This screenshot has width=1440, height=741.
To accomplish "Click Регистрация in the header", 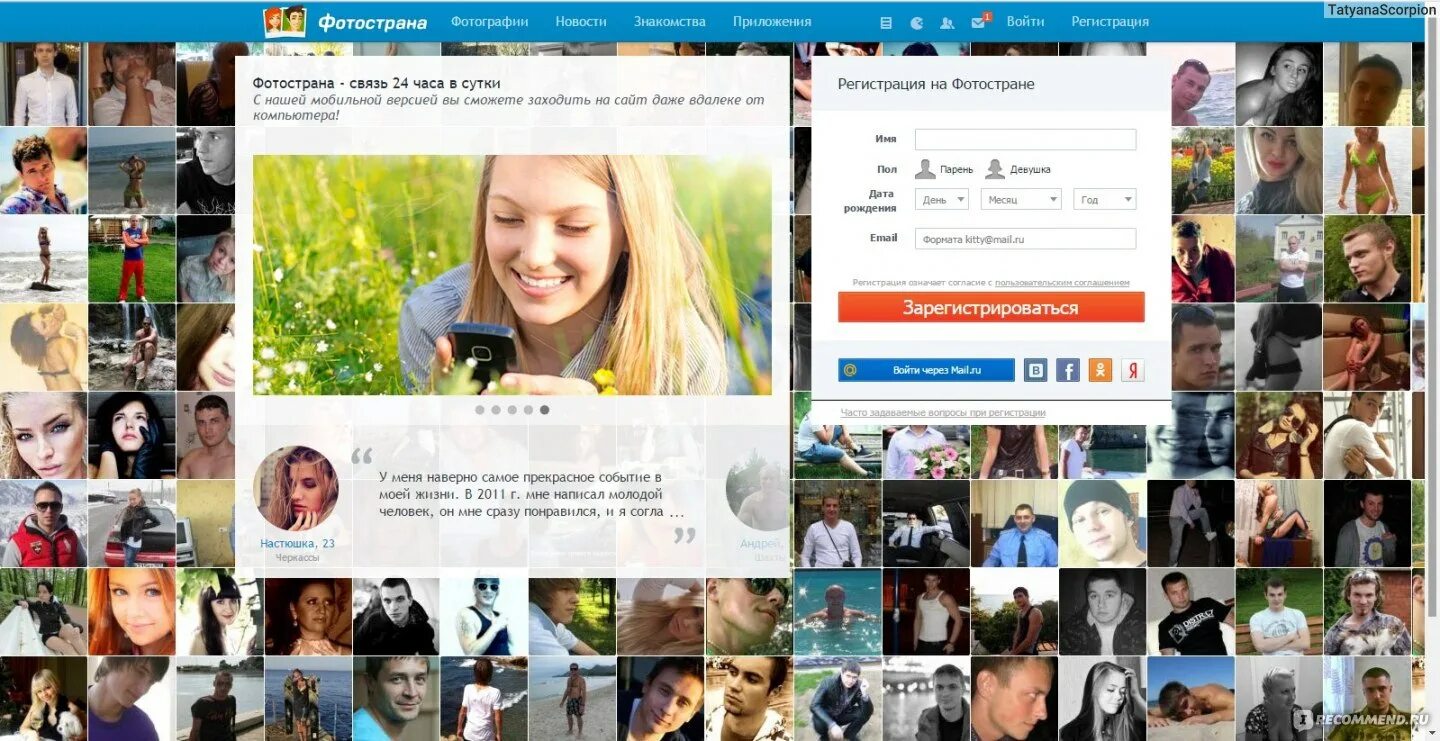I will click(1110, 21).
